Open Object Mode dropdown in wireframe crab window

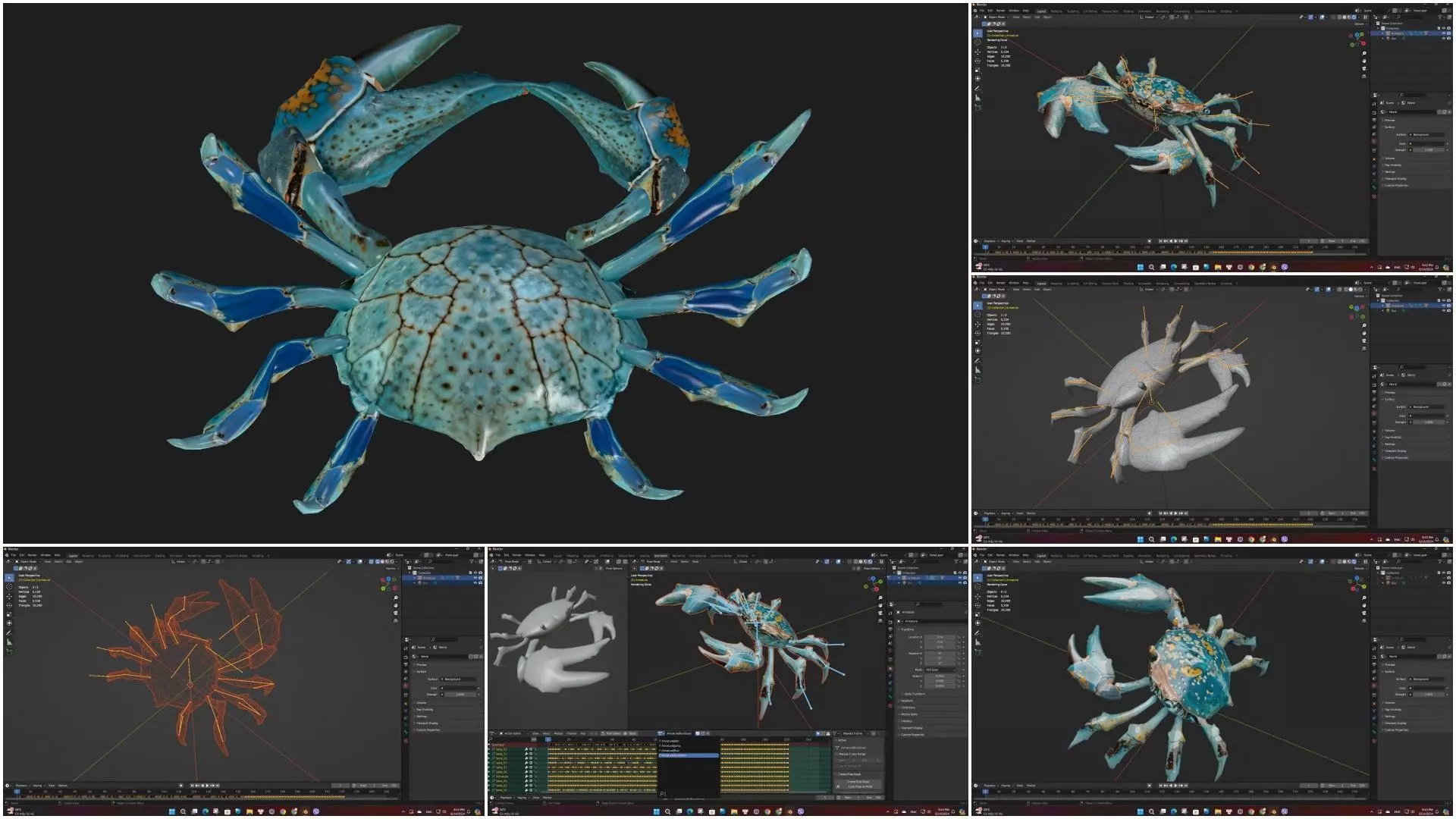28,562
